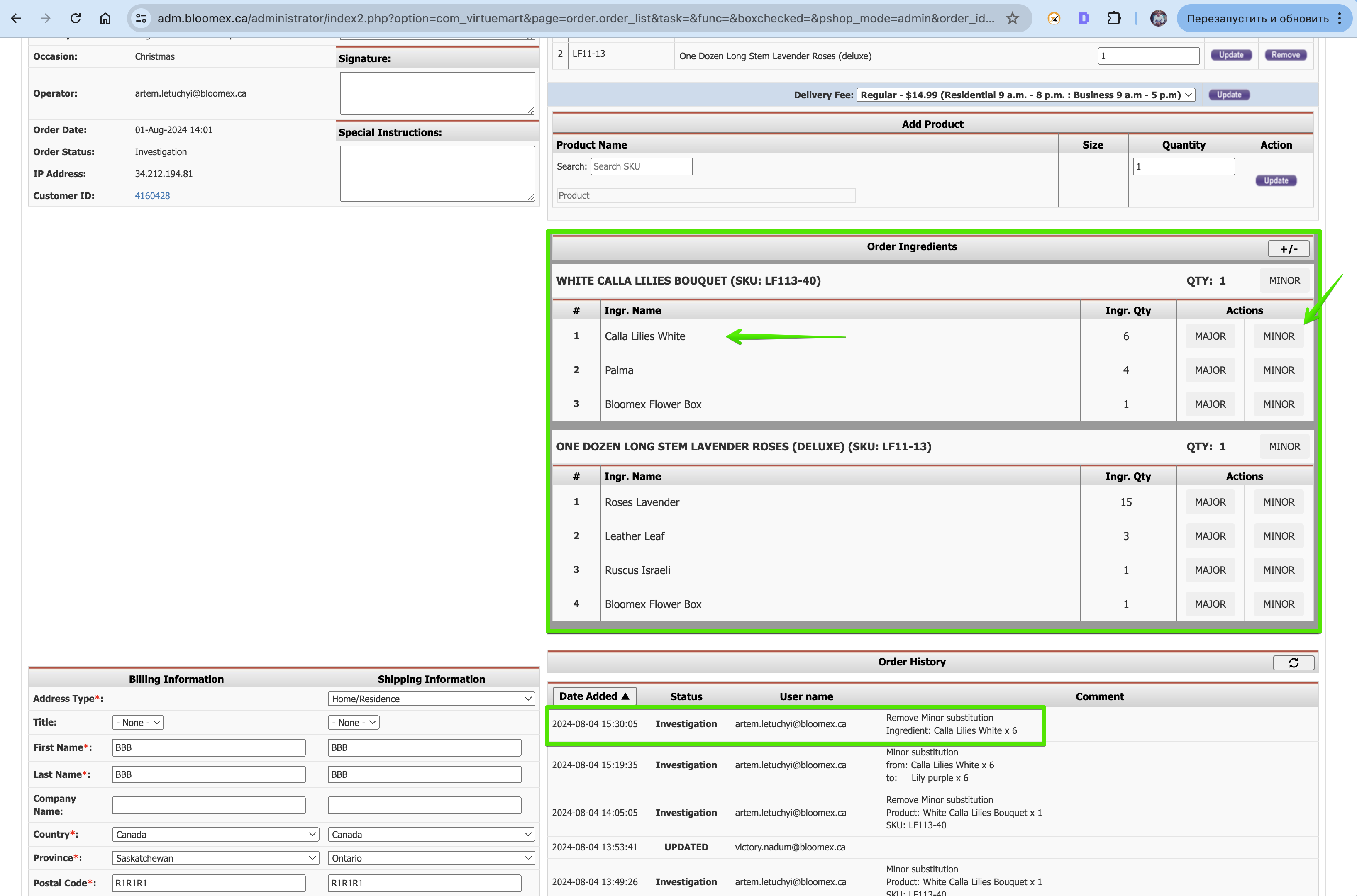Click inside the Special Instructions textarea

[437, 173]
